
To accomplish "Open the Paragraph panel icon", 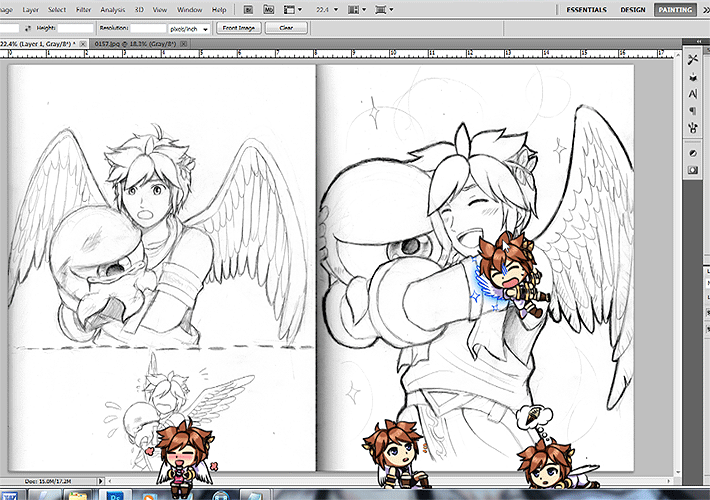I will [x=692, y=111].
